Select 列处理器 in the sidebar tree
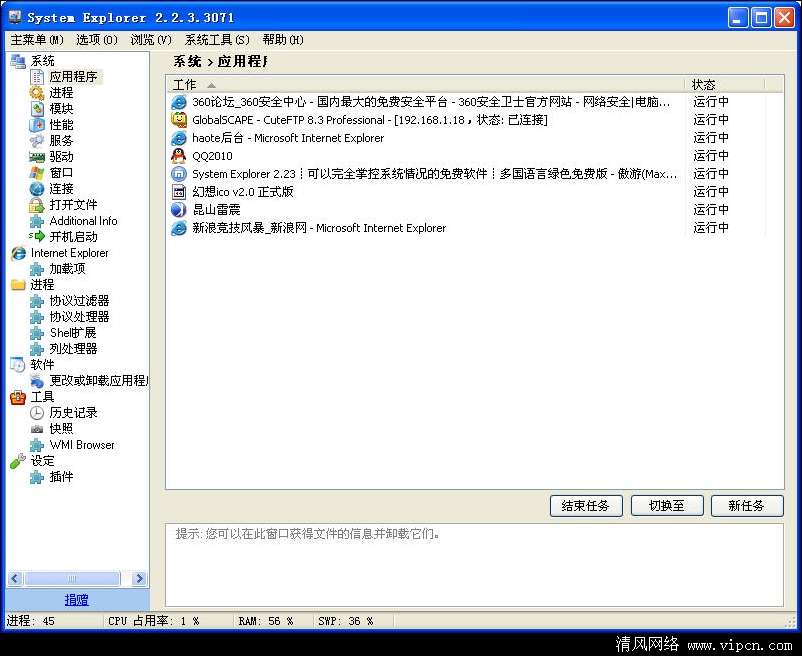 coord(73,349)
